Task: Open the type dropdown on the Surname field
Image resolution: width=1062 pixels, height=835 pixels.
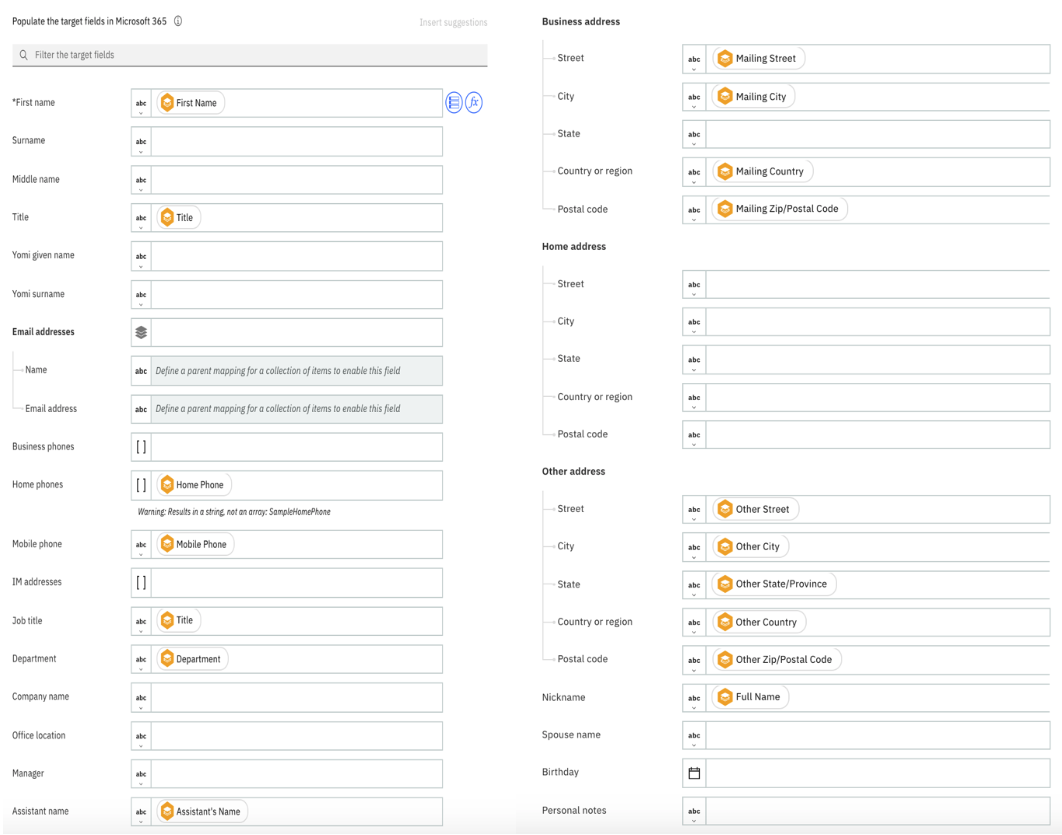Action: tap(141, 141)
